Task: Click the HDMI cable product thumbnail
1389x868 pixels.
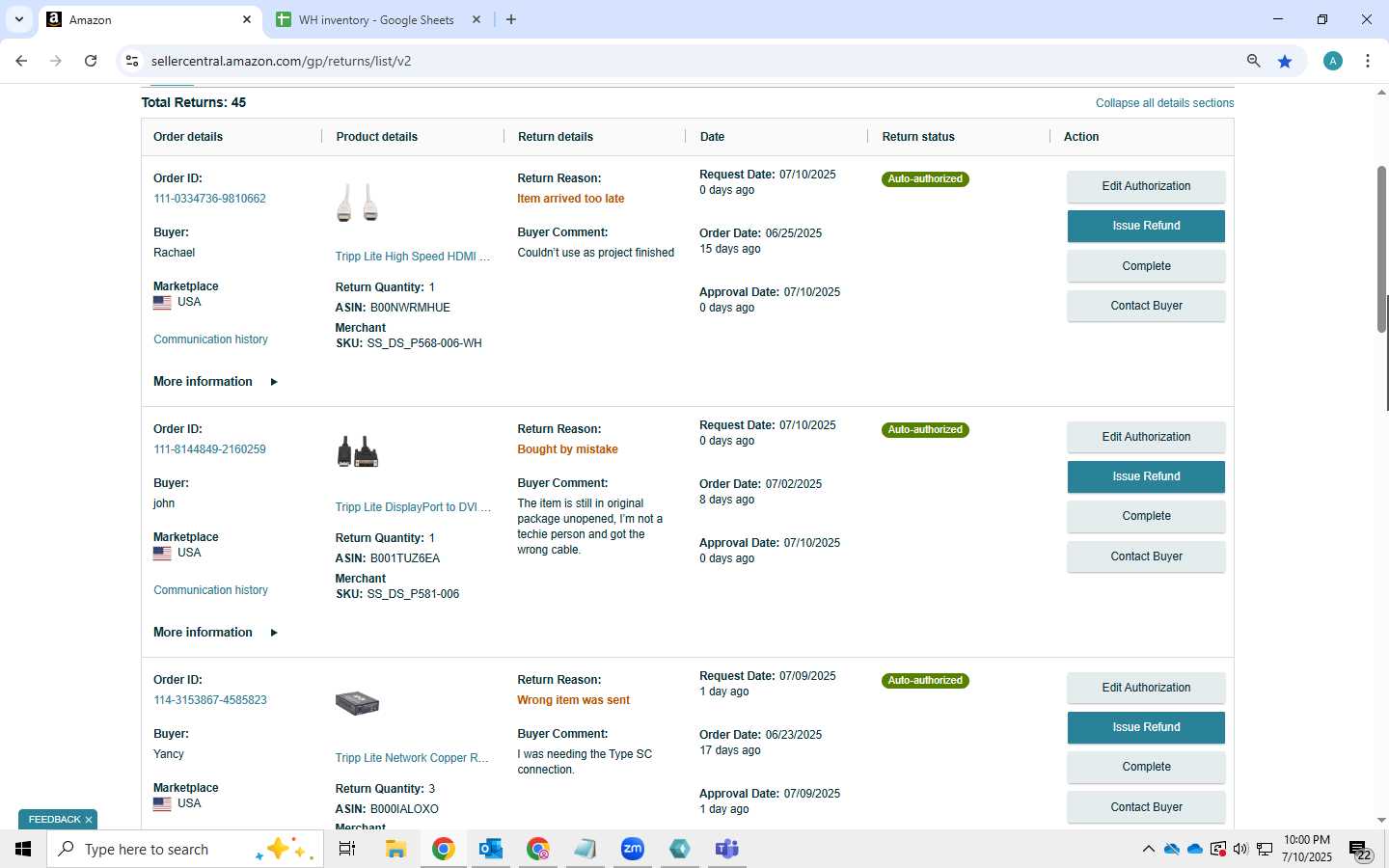Action: click(x=357, y=203)
